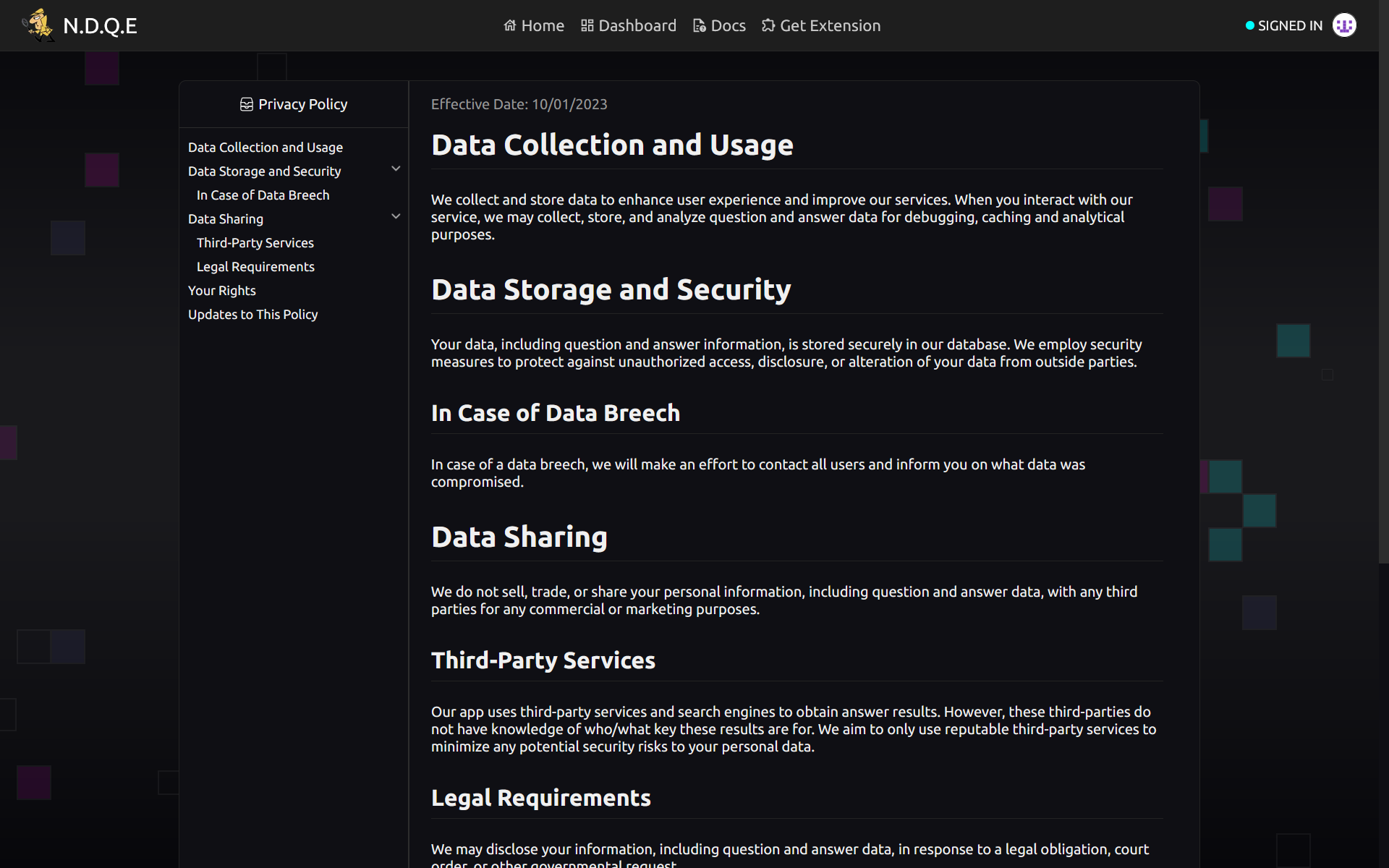The width and height of the screenshot is (1389, 868).
Task: Click the Privacy Policy sidebar header icon
Action: coord(247,104)
